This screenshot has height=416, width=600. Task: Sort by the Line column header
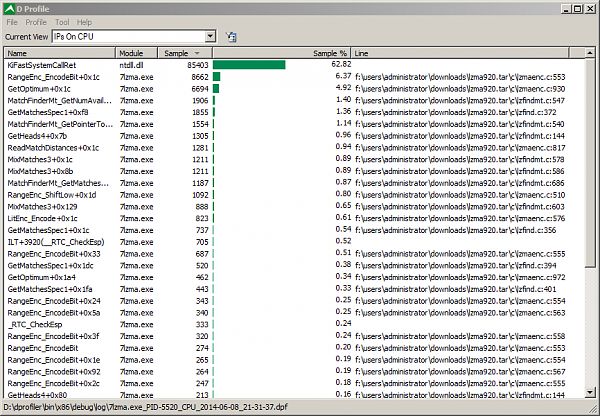tap(460, 53)
